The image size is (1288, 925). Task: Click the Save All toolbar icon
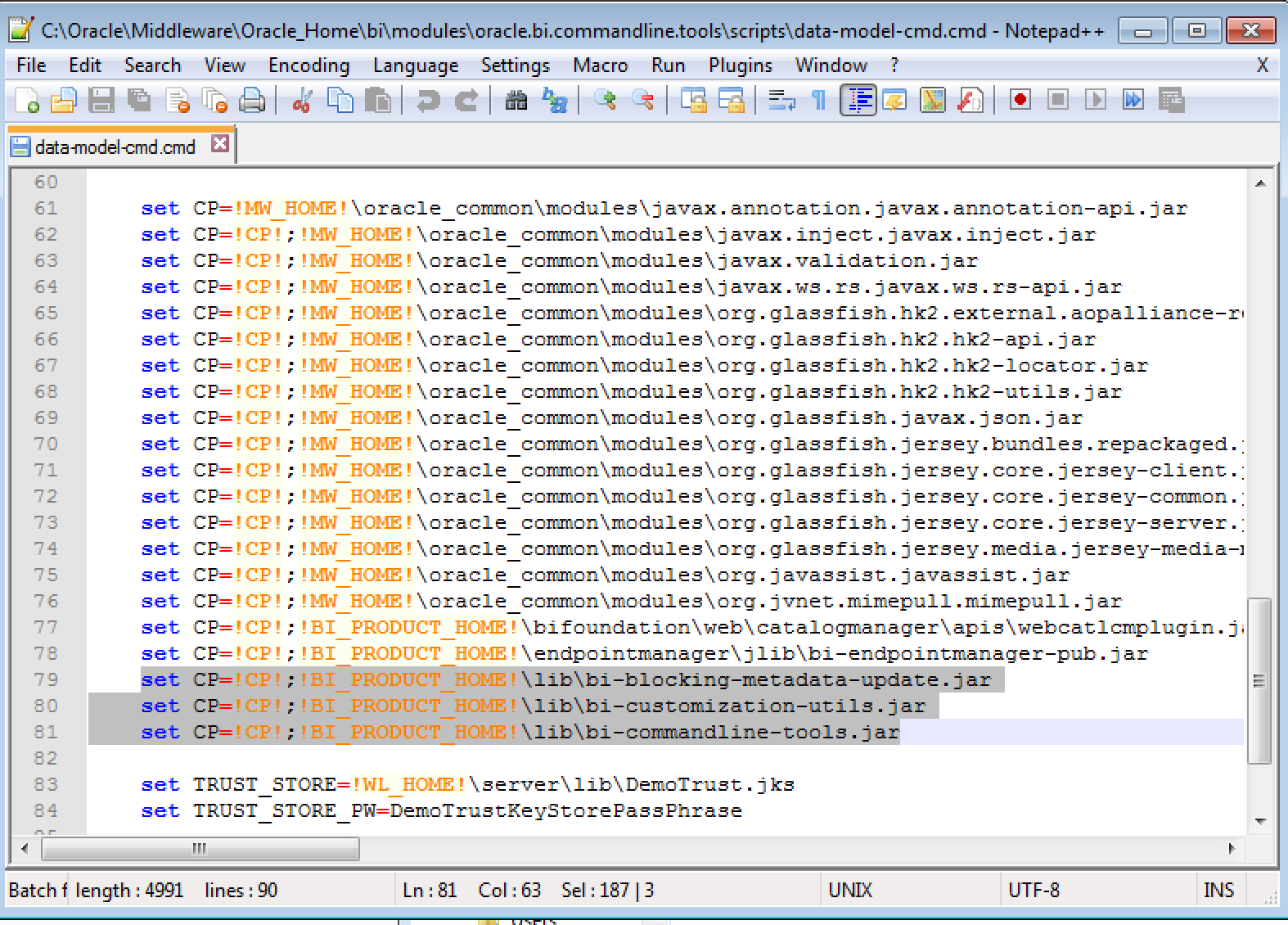139,101
